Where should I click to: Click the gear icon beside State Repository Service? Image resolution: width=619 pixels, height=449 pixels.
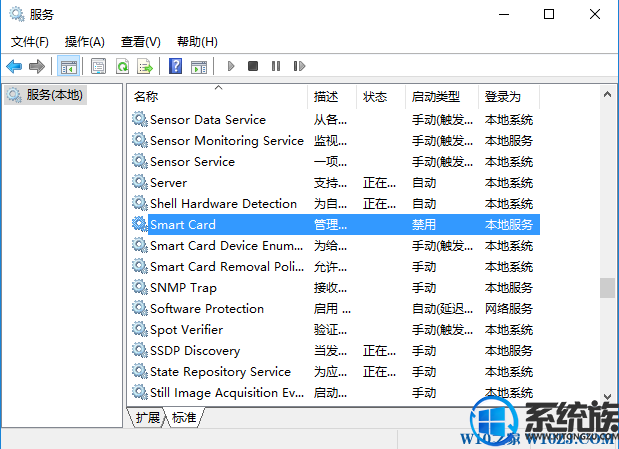(139, 372)
